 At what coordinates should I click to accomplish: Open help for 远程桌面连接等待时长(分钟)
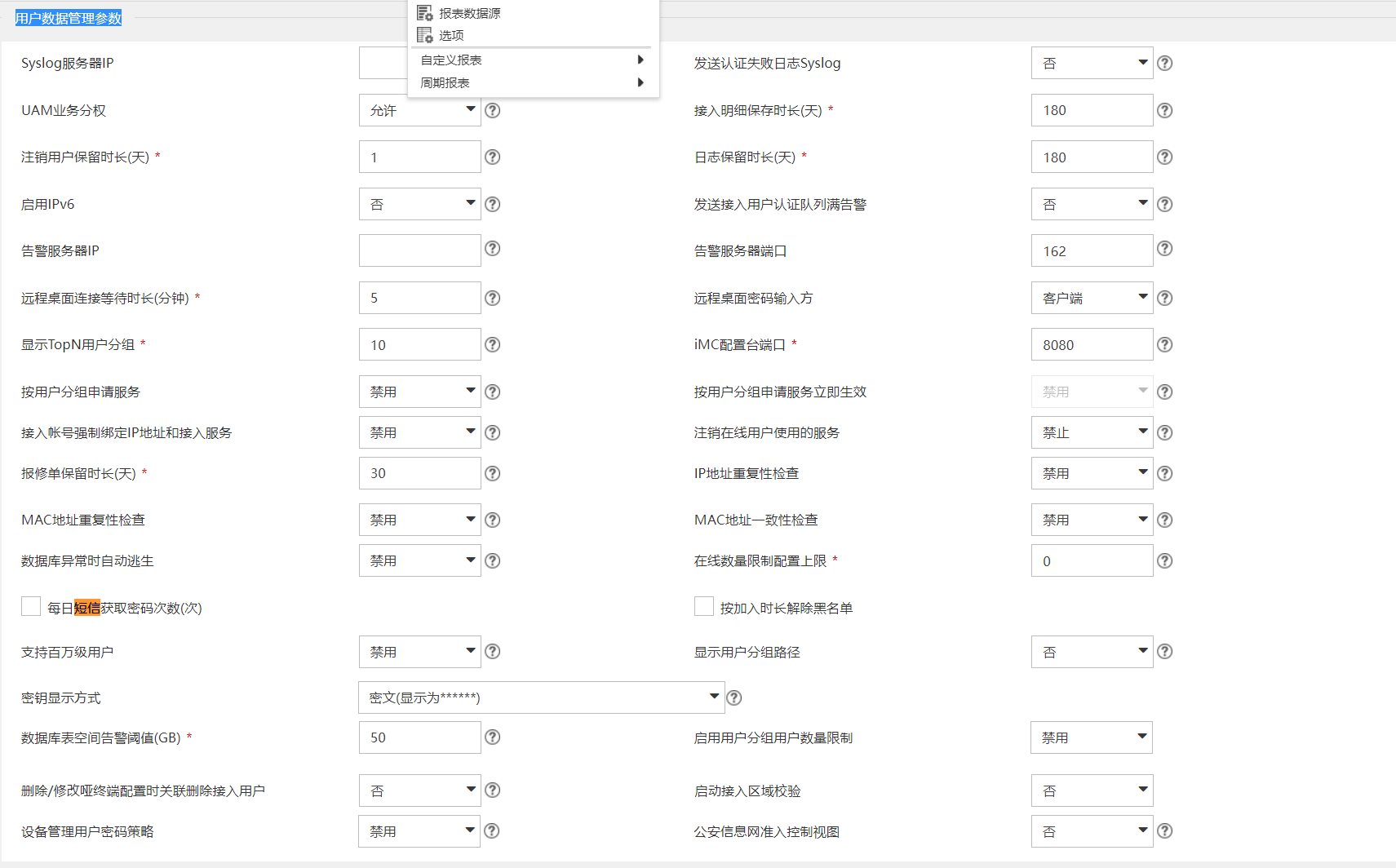493,298
